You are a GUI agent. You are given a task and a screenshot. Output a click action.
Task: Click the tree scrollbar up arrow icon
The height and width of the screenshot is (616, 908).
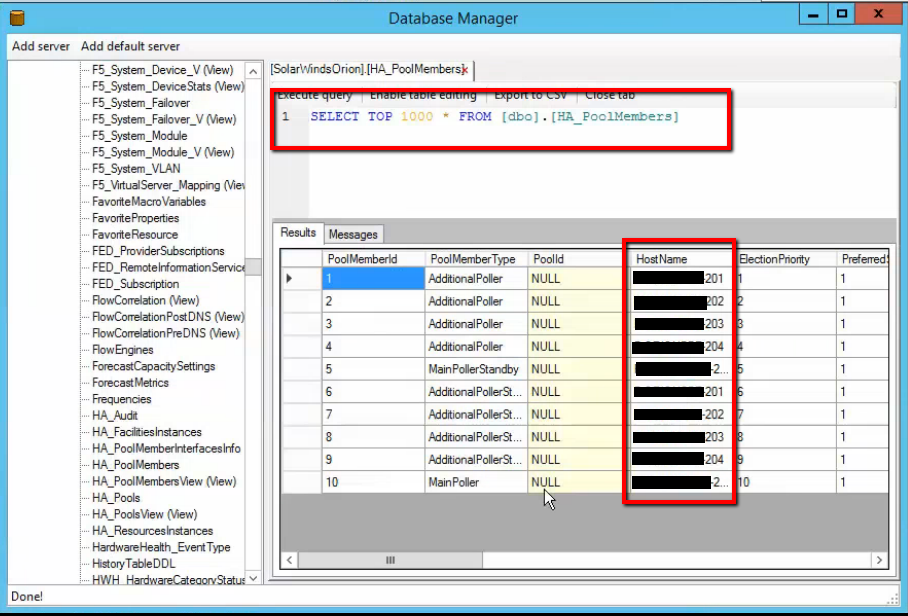(x=251, y=70)
